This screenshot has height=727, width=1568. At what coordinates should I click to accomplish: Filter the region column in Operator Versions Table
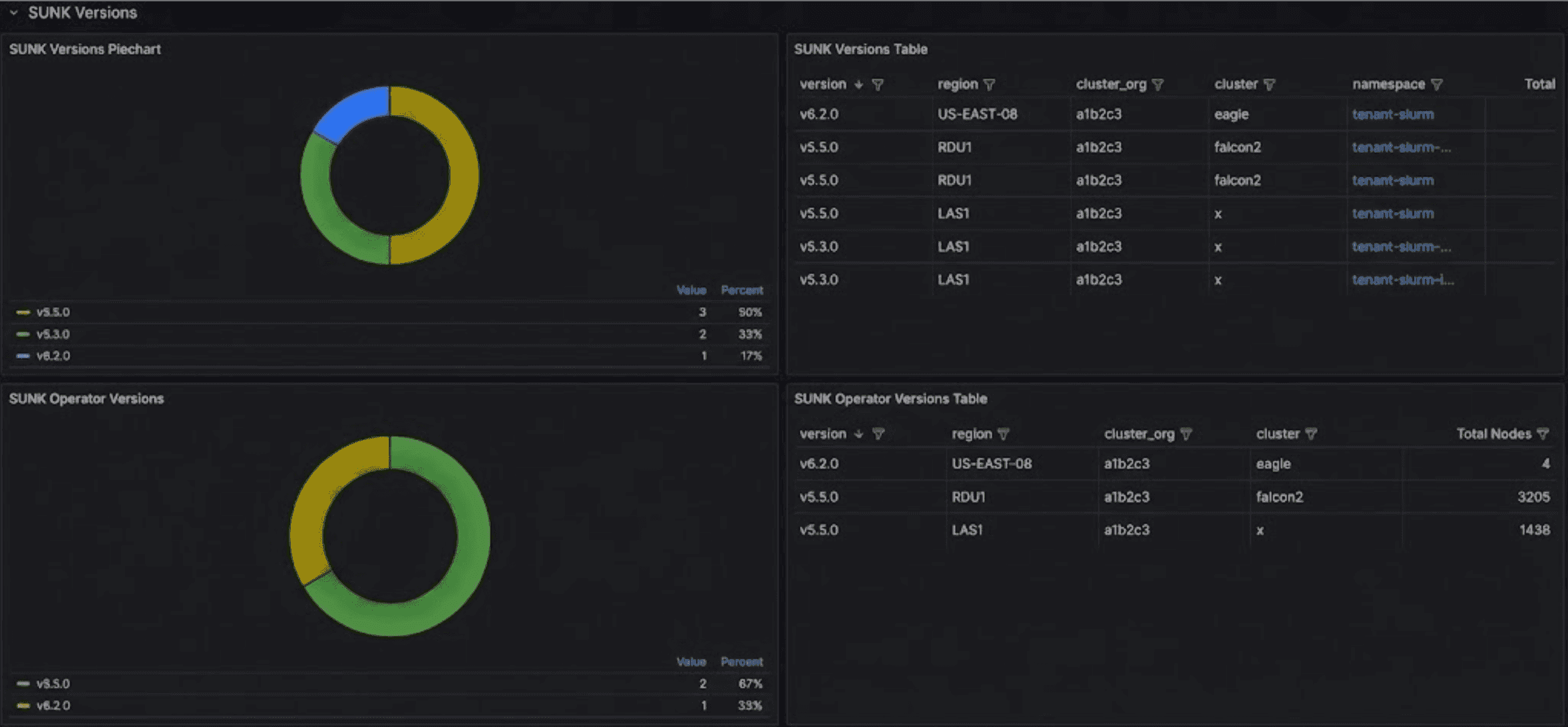tap(1004, 434)
